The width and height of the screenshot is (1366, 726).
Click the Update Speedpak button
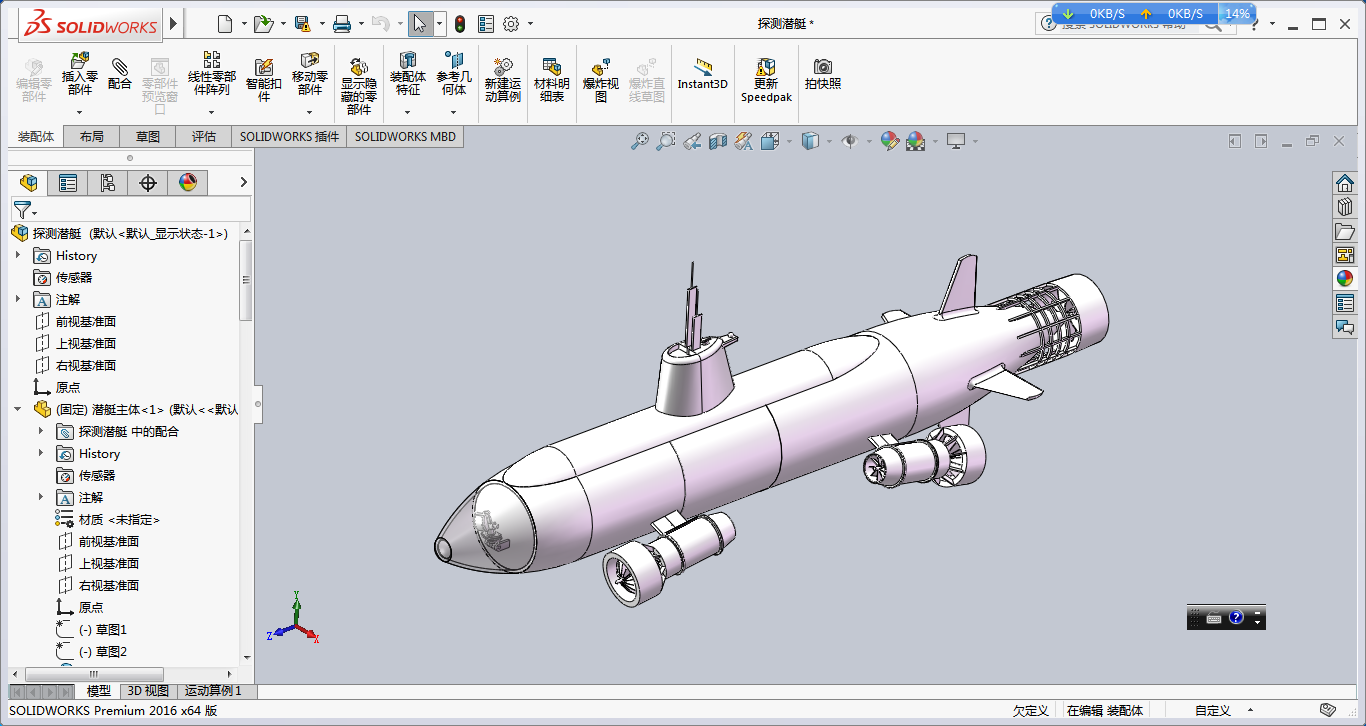(766, 80)
